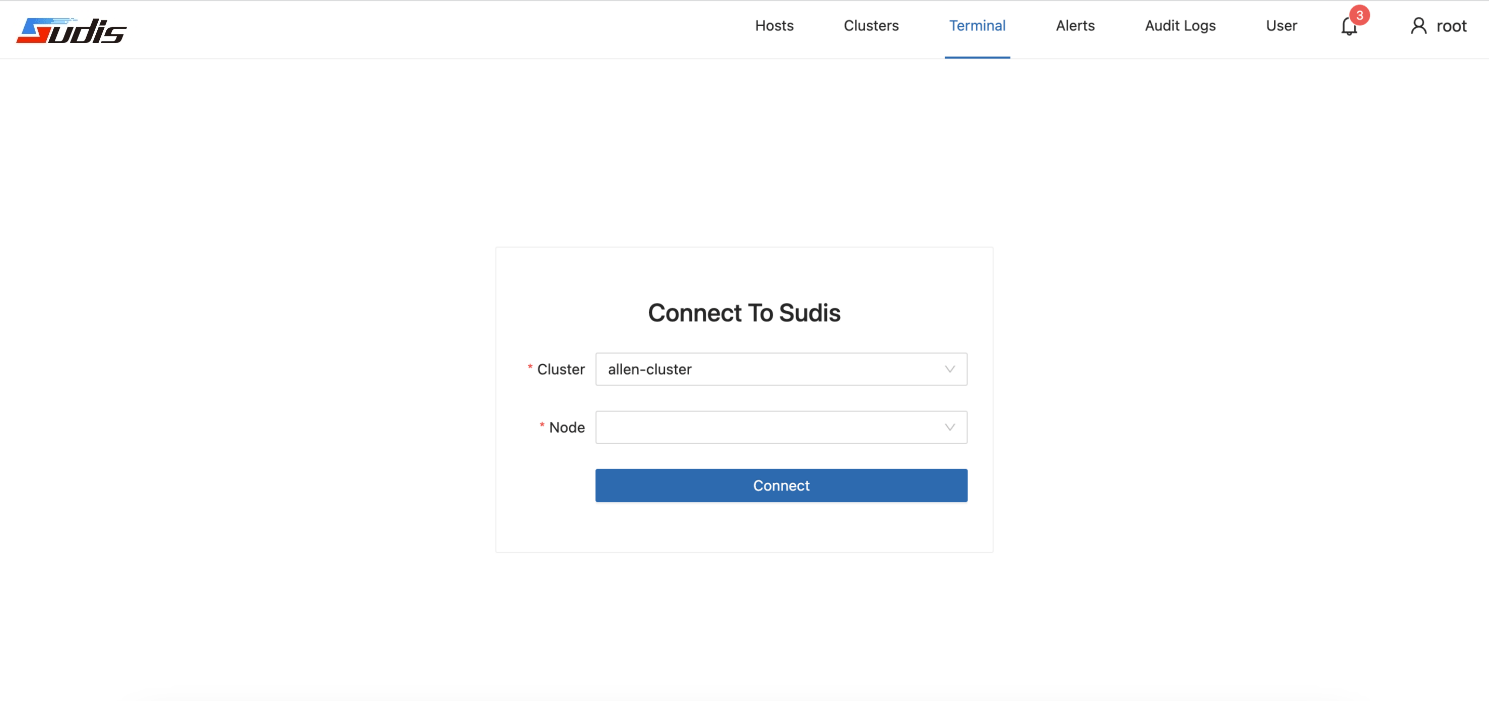Select the Terminal tab
1489x701 pixels.
pos(977,26)
